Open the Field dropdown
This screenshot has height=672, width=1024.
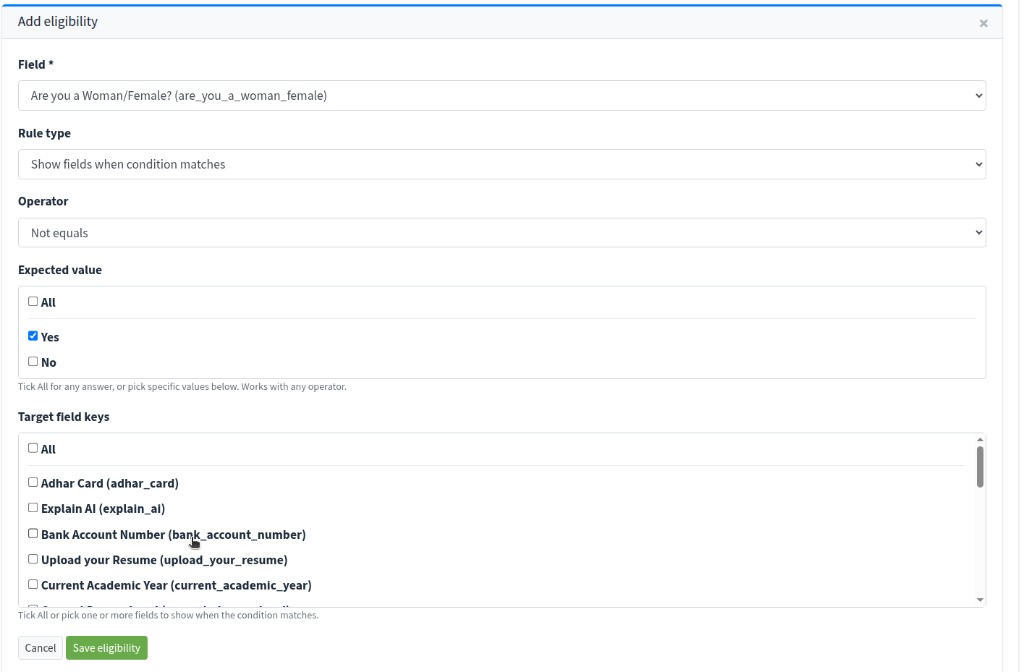(x=502, y=95)
